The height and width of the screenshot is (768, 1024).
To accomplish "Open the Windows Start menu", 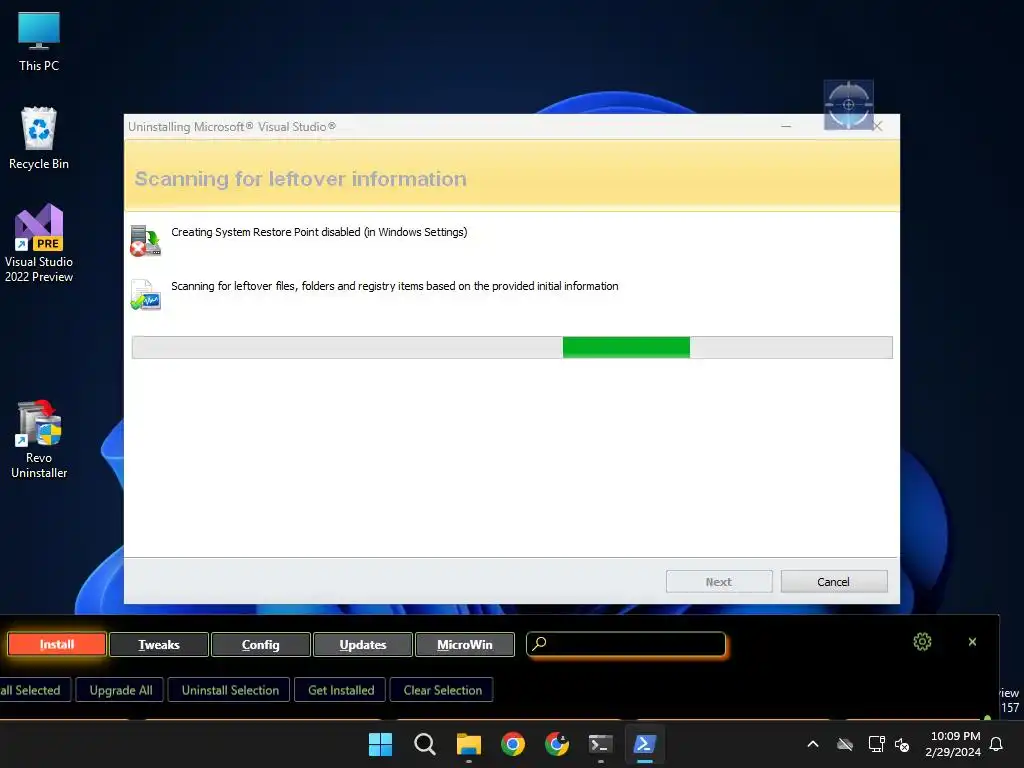I will pos(380,744).
